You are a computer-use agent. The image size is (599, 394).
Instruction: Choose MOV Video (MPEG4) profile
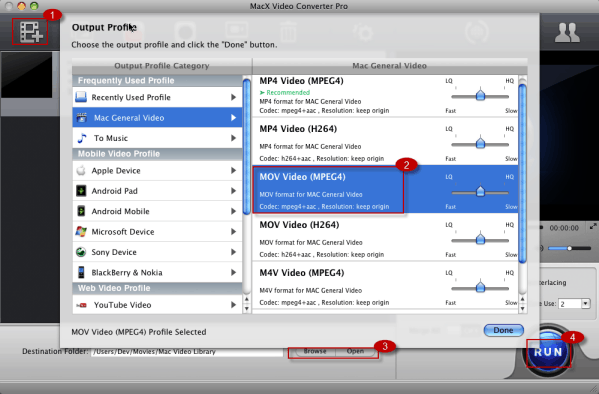[x=385, y=189]
